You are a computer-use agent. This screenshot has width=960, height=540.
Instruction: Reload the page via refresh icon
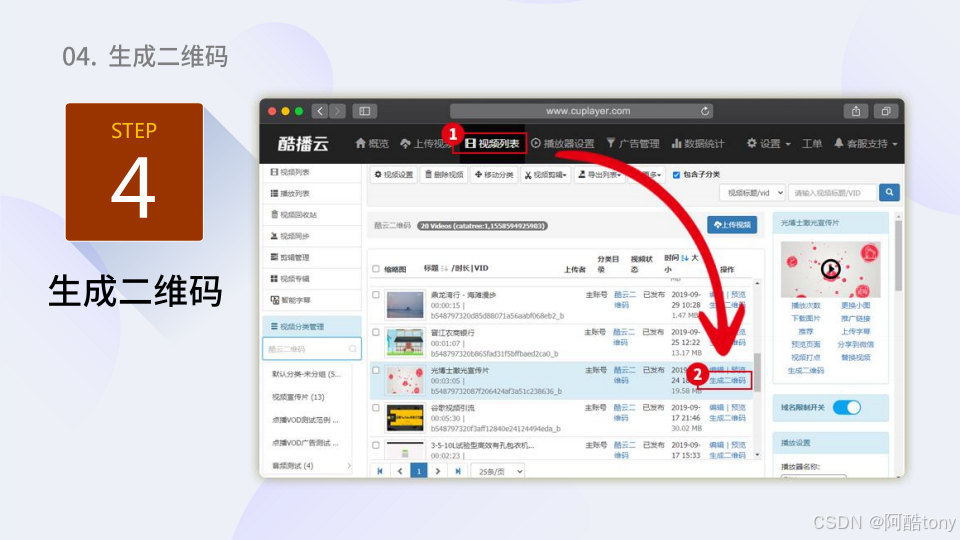tap(705, 111)
